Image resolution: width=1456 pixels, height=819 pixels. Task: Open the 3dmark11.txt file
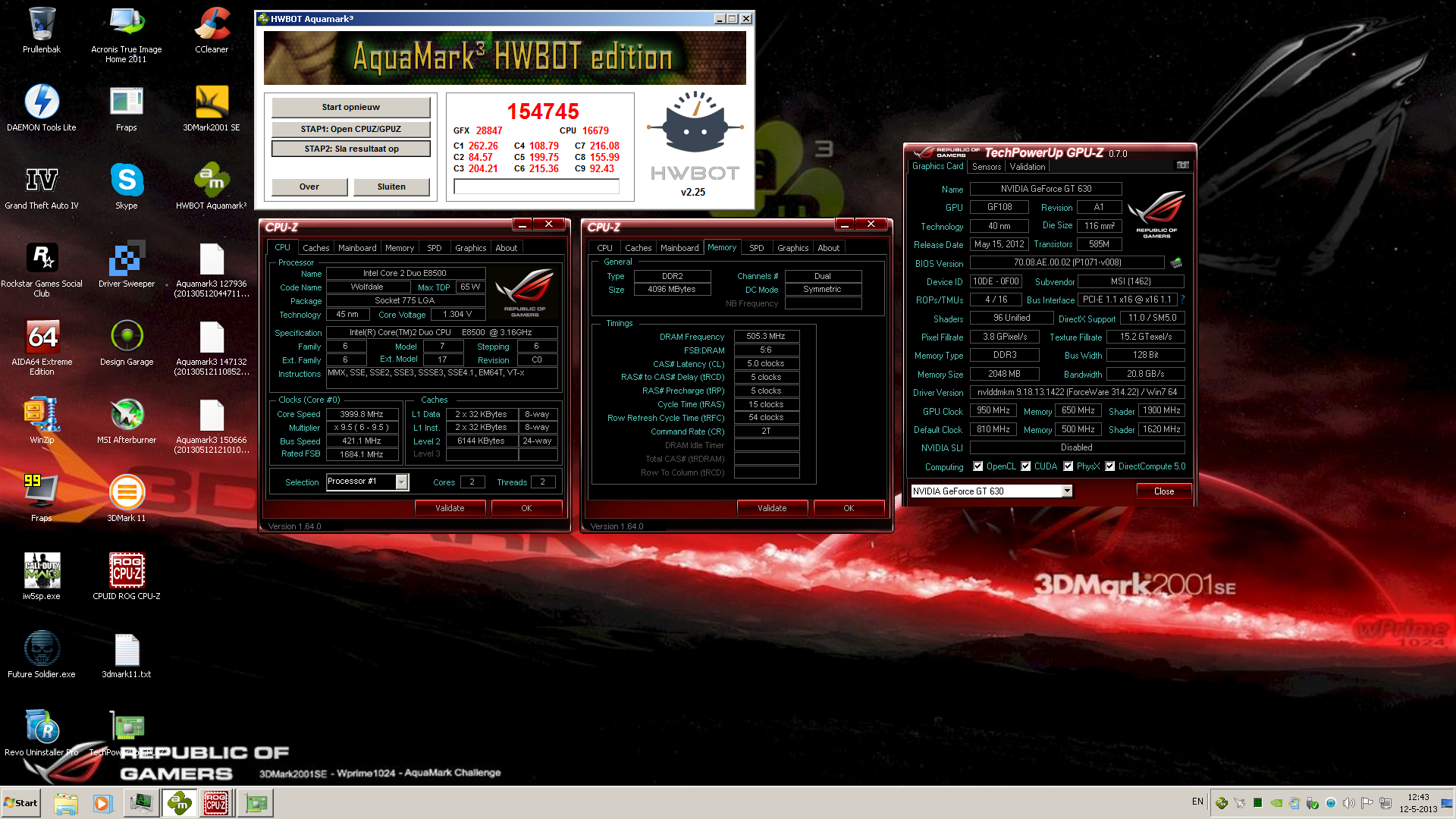[x=127, y=654]
